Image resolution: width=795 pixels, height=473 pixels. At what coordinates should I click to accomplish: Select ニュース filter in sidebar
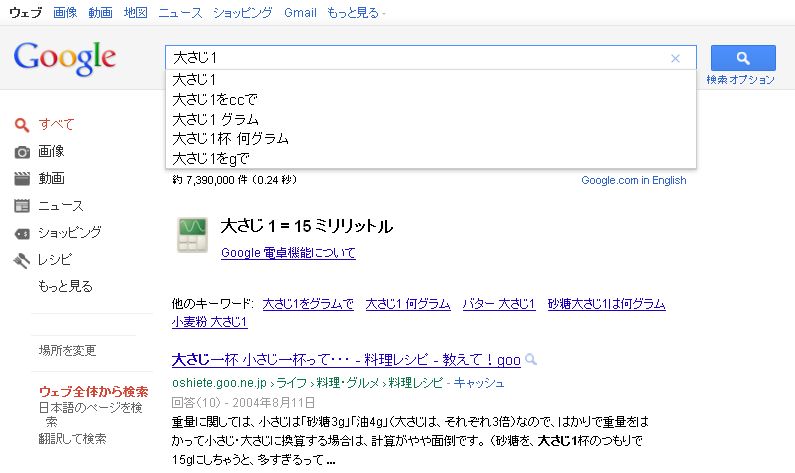61,206
